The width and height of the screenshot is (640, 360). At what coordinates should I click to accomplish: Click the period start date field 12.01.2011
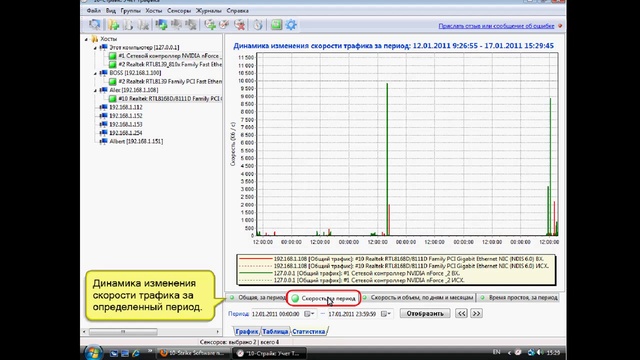point(277,314)
